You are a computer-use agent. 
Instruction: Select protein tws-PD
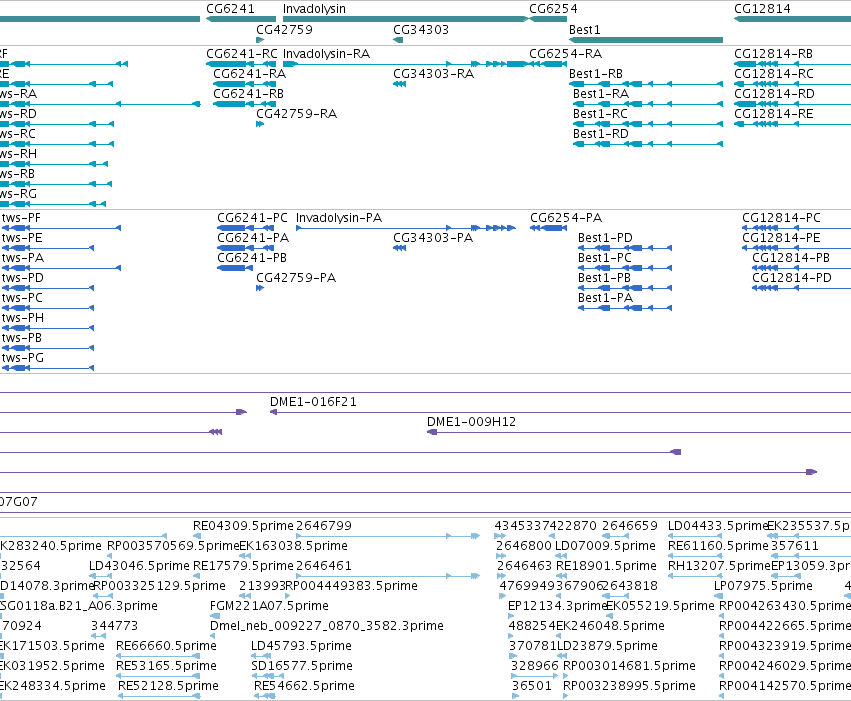click(23, 278)
